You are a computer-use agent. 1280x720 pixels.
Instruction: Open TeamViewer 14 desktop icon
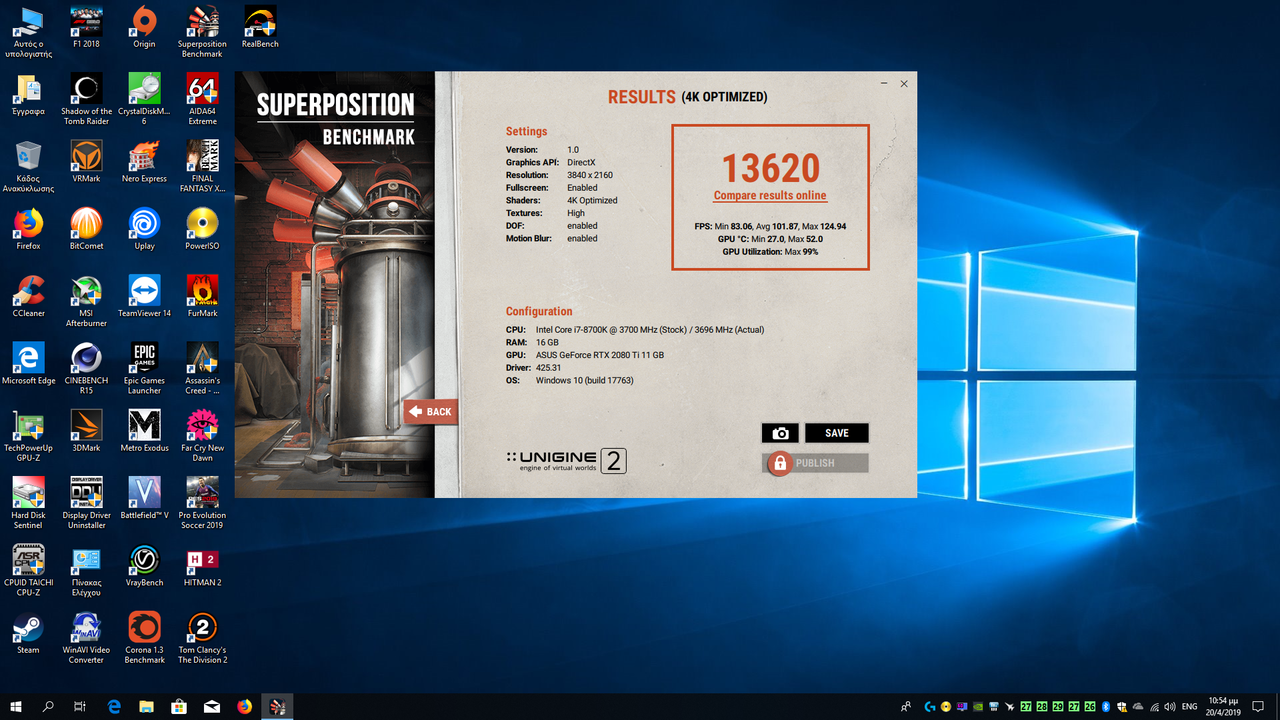[144, 296]
